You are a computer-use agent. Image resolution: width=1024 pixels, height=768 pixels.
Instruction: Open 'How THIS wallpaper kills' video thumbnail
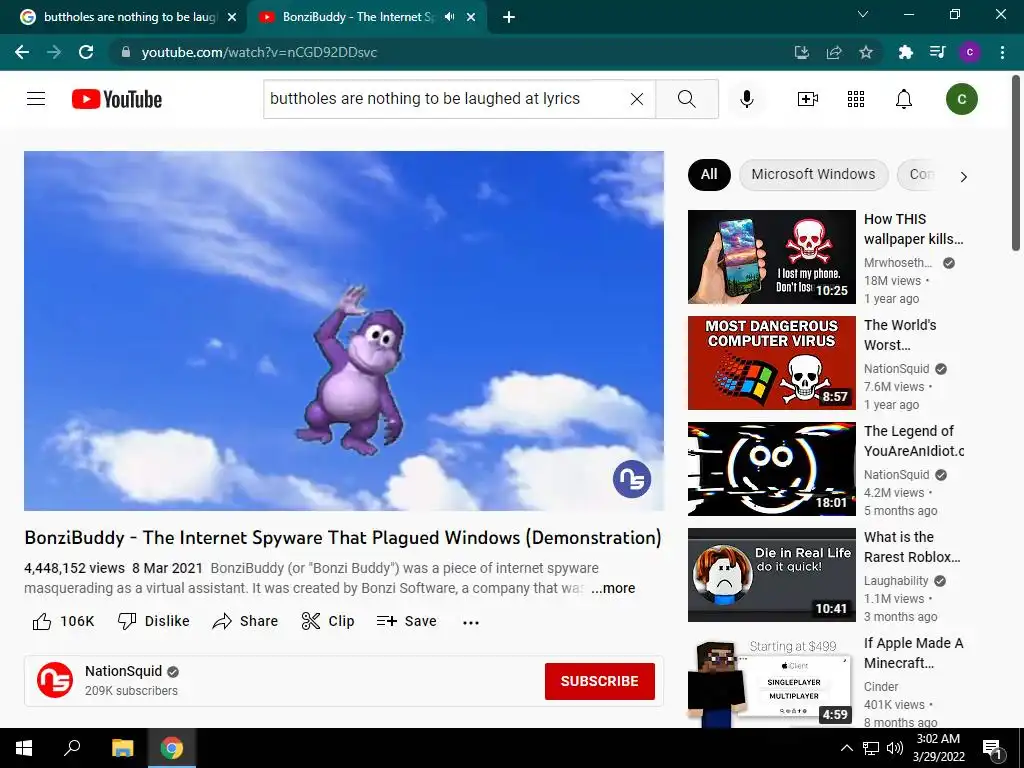(771, 257)
